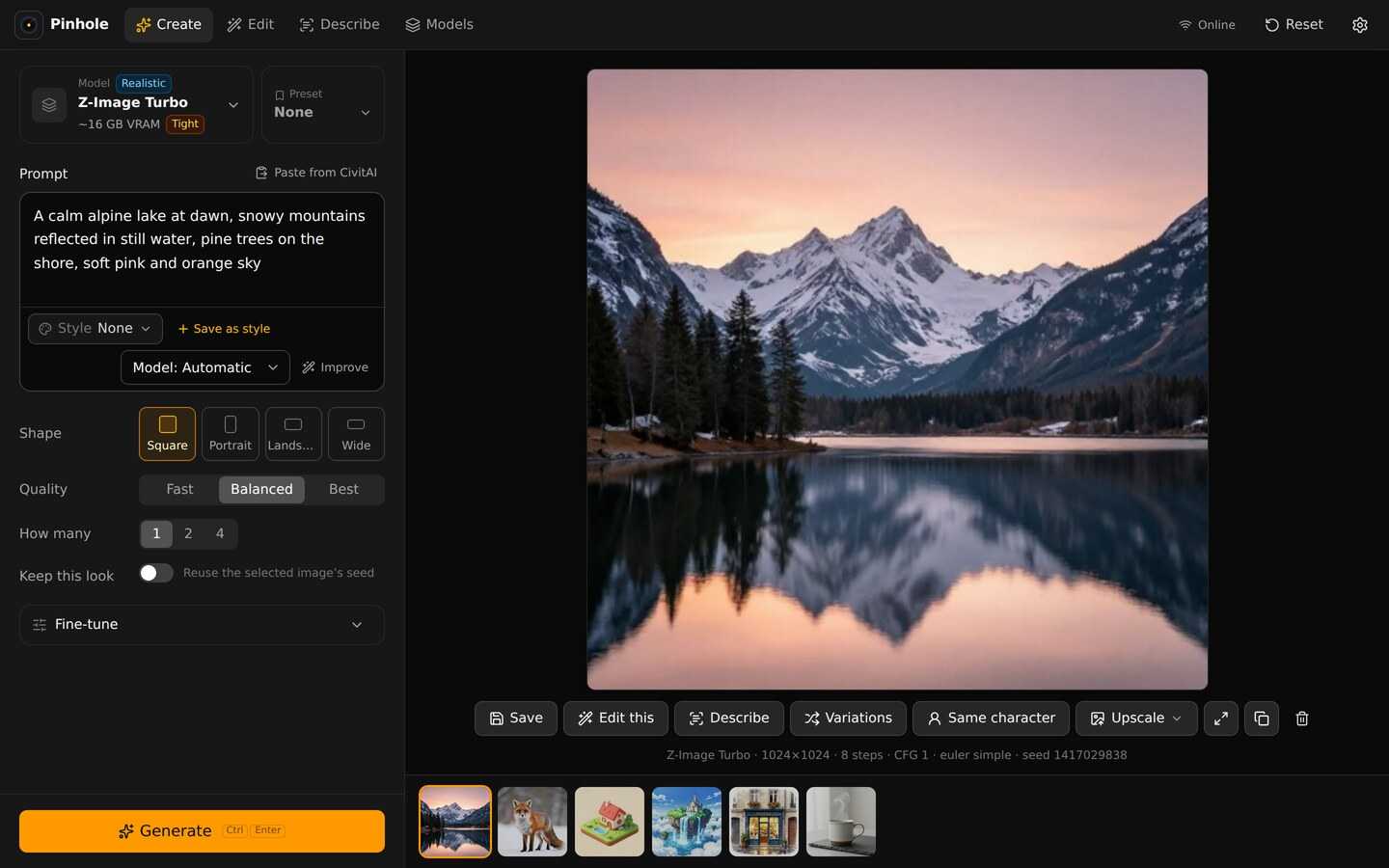Click the Generate button
The height and width of the screenshot is (868, 1389).
(x=202, y=831)
